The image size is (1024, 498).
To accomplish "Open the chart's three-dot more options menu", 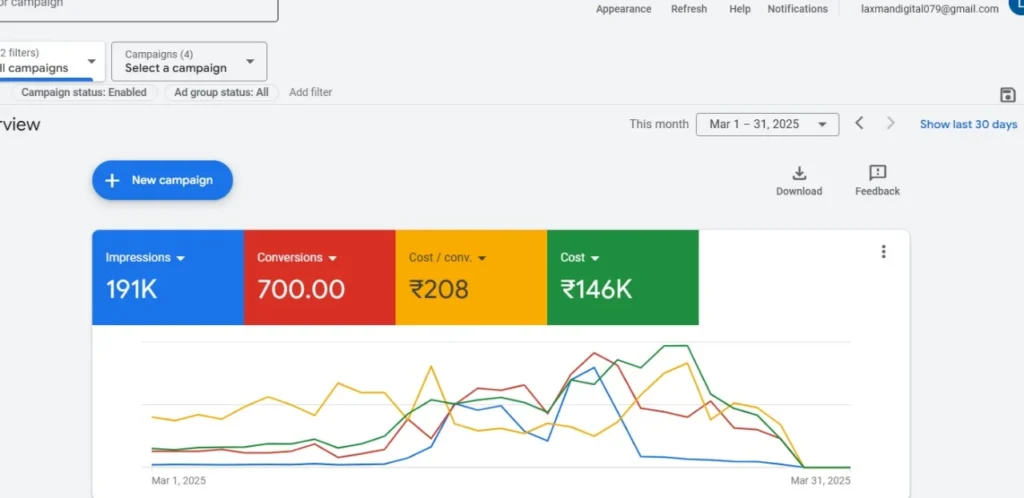I will (883, 252).
